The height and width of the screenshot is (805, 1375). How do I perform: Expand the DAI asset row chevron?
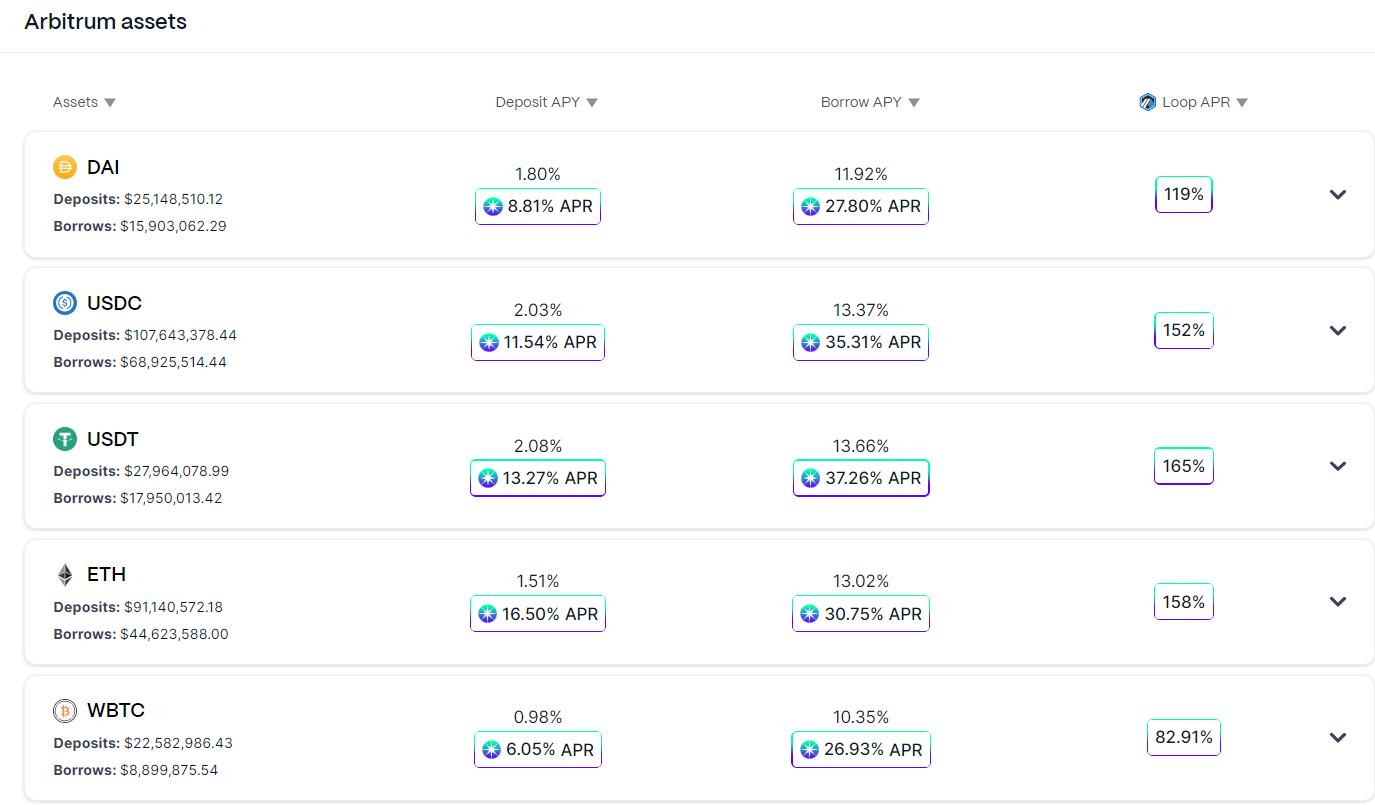[x=1338, y=195]
